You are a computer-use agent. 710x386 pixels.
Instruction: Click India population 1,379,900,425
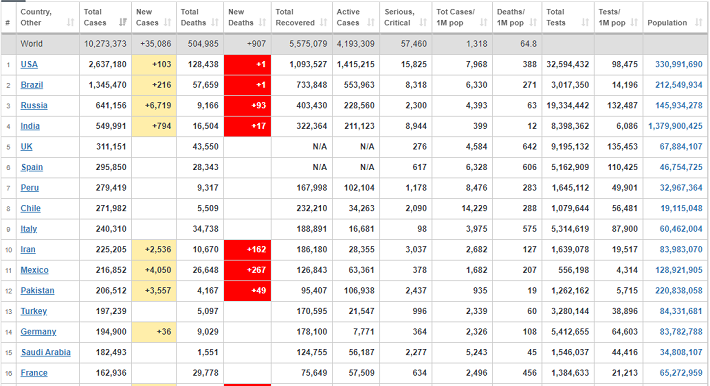675,126
